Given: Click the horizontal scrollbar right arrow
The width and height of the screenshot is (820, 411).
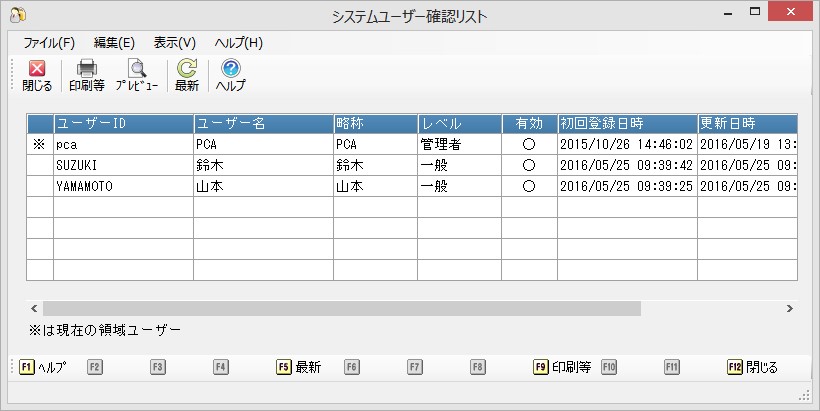Looking at the screenshot, I should coord(789,309).
